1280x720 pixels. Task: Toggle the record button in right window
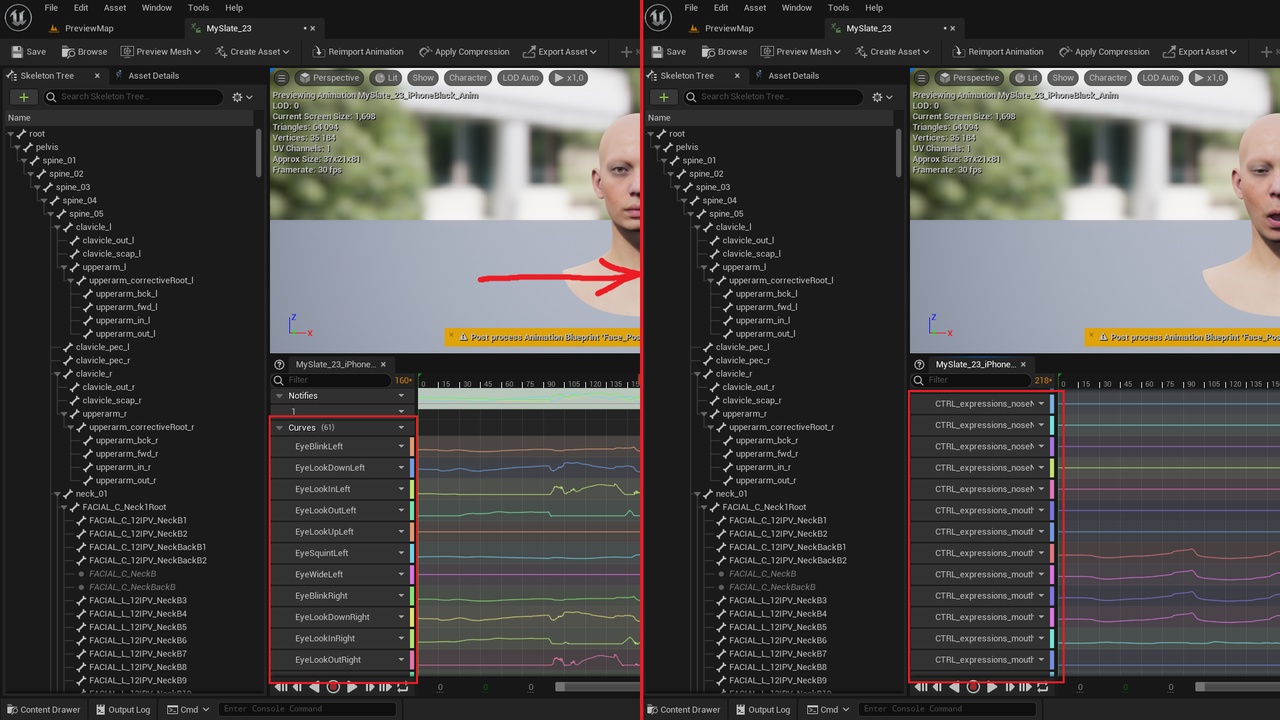click(x=973, y=687)
